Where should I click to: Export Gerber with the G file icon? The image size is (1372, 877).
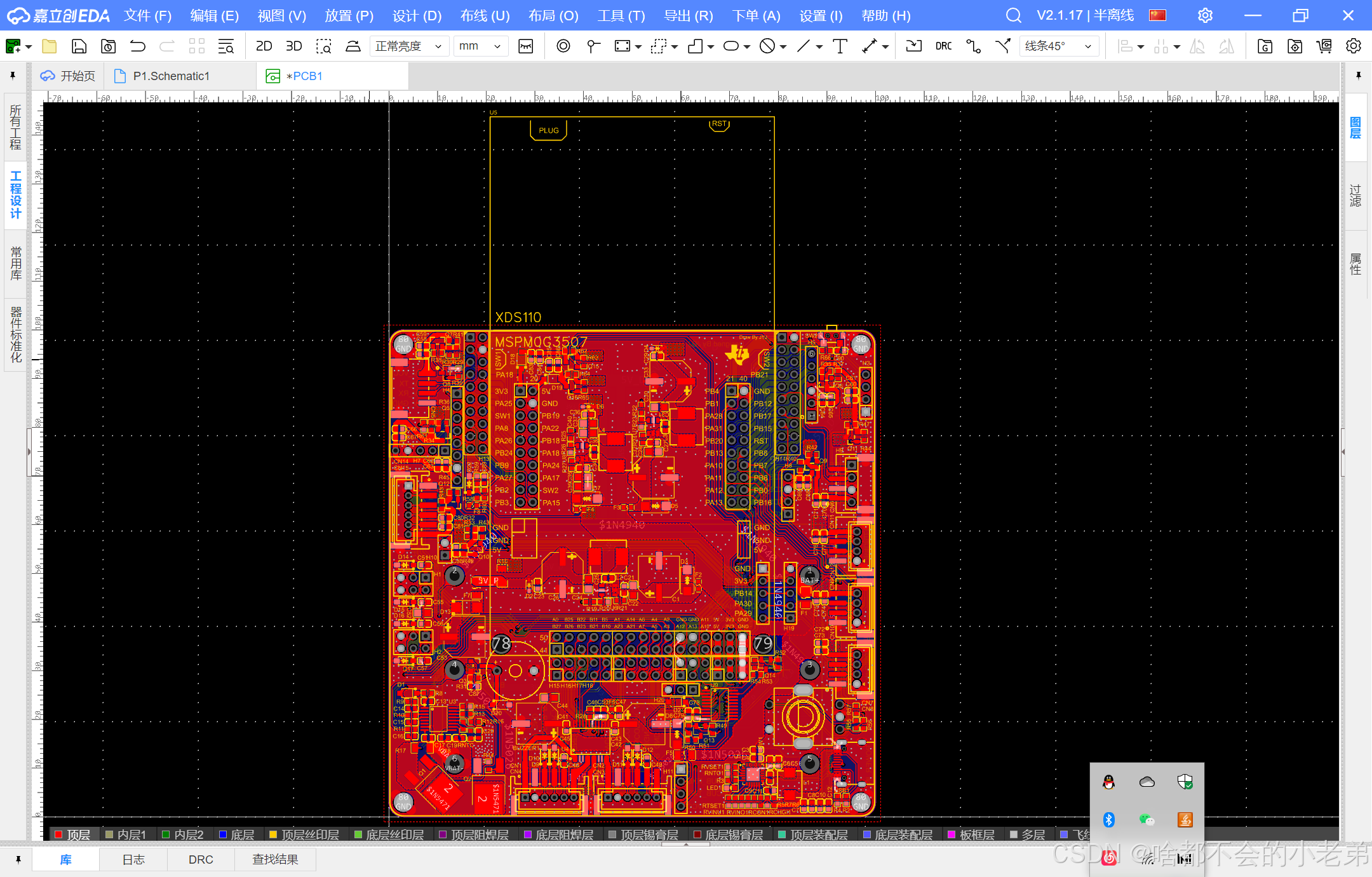click(x=1264, y=46)
